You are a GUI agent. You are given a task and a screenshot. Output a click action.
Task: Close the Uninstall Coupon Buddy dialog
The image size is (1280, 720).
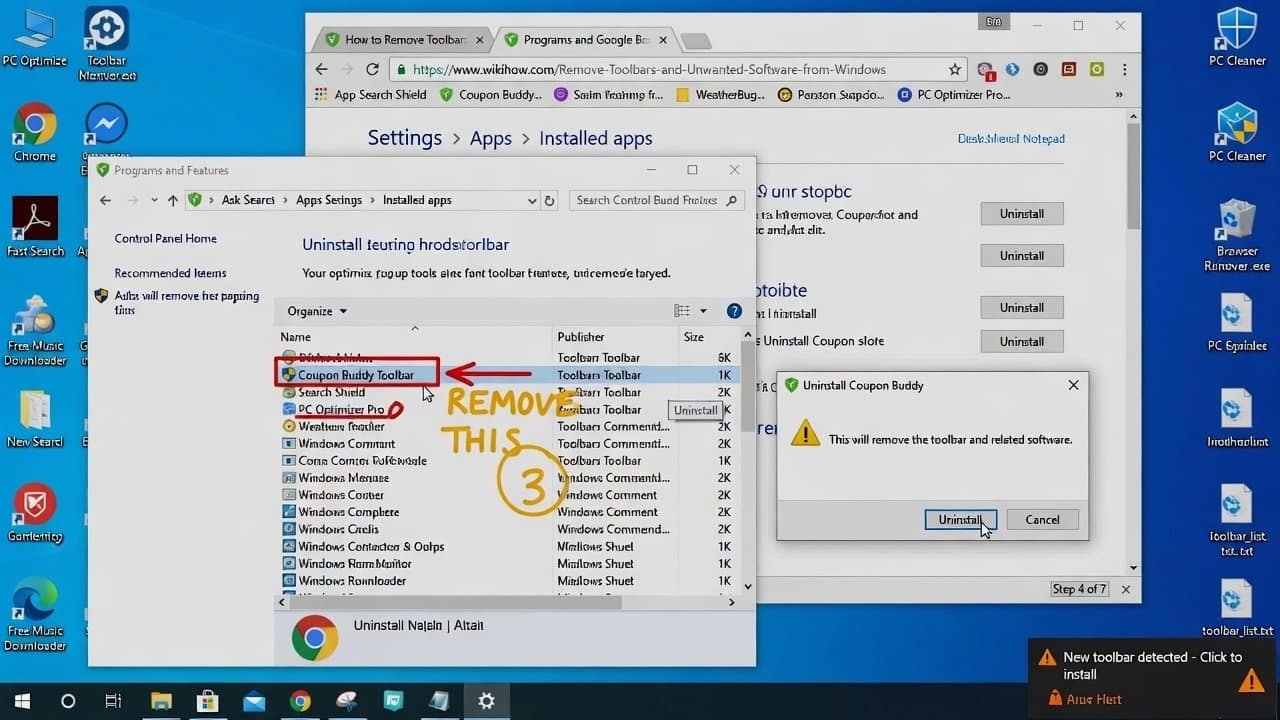point(1073,385)
